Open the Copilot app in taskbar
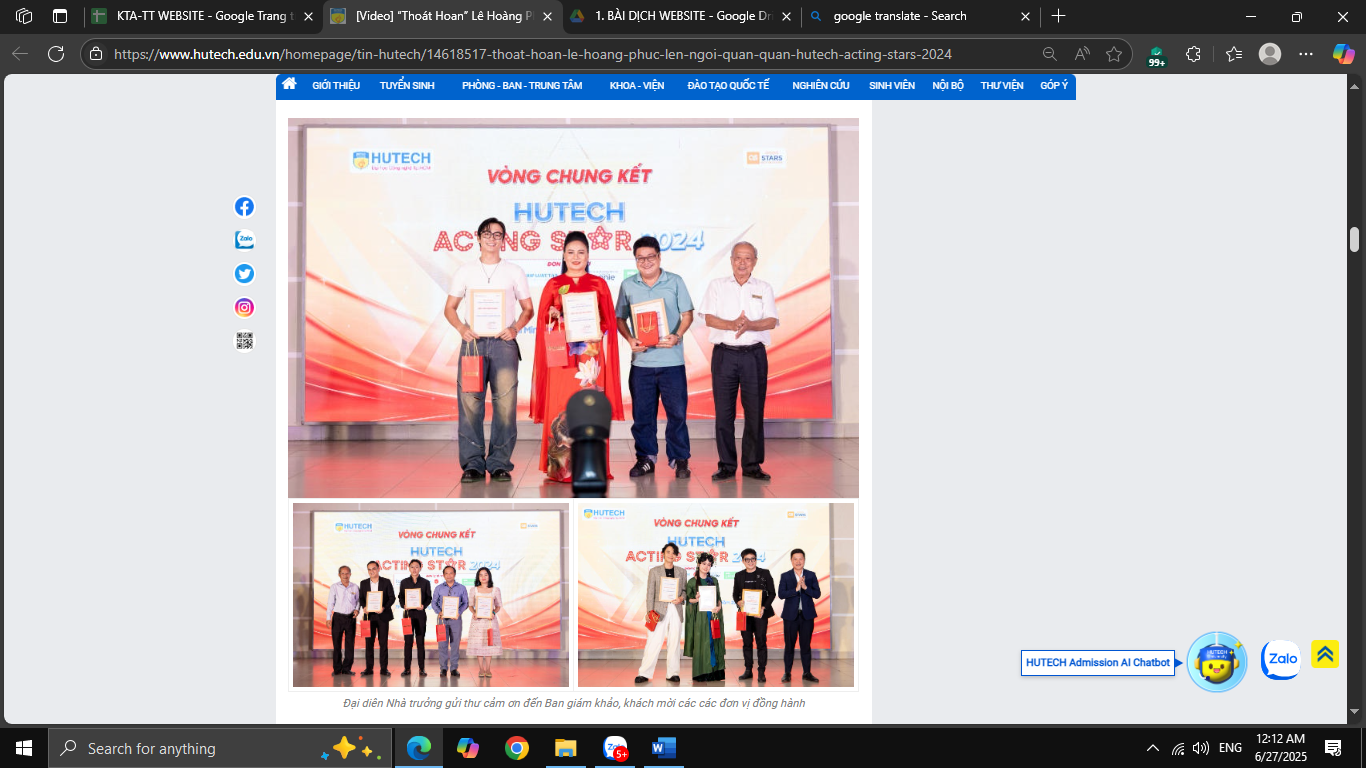 coord(468,748)
